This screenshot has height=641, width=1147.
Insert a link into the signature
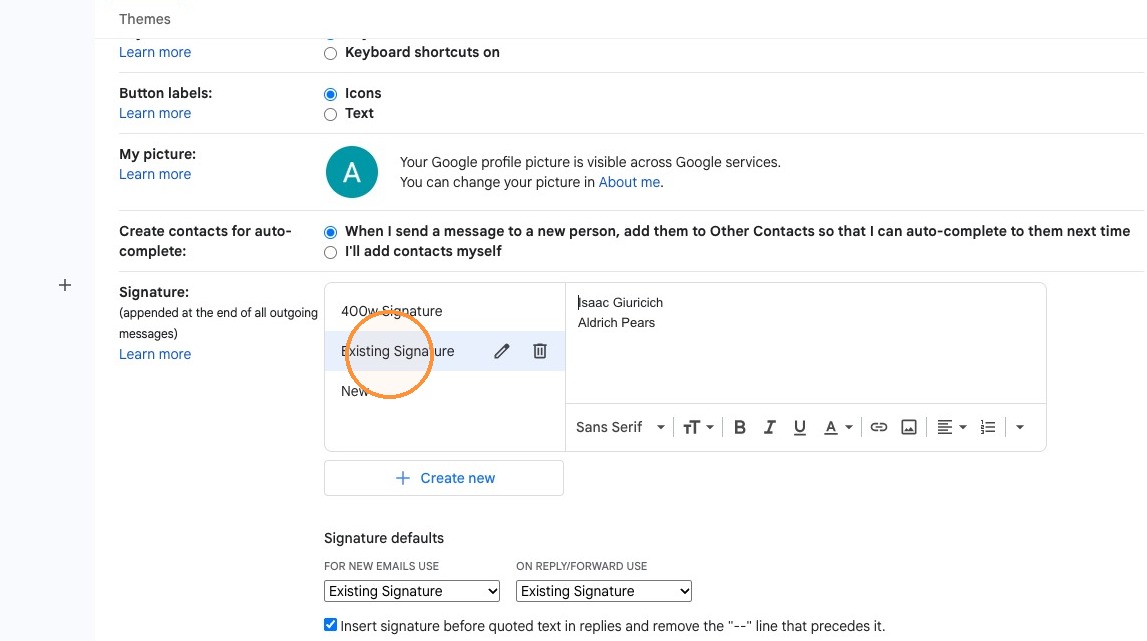[879, 427]
